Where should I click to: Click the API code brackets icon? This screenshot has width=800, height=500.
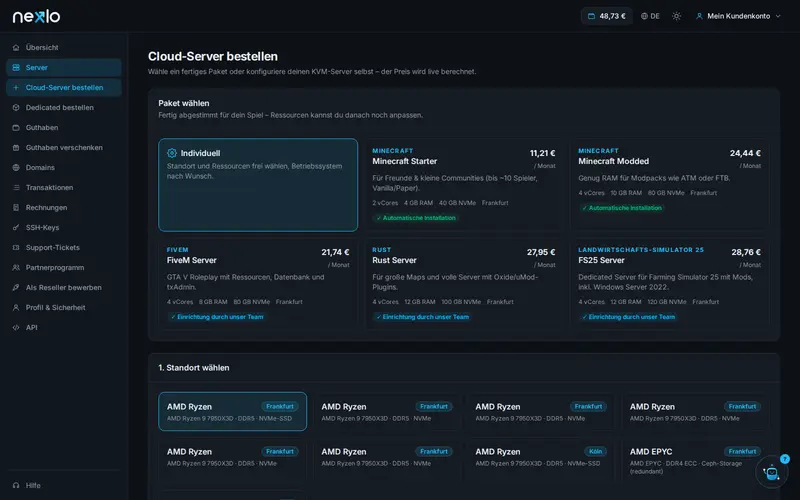16,328
